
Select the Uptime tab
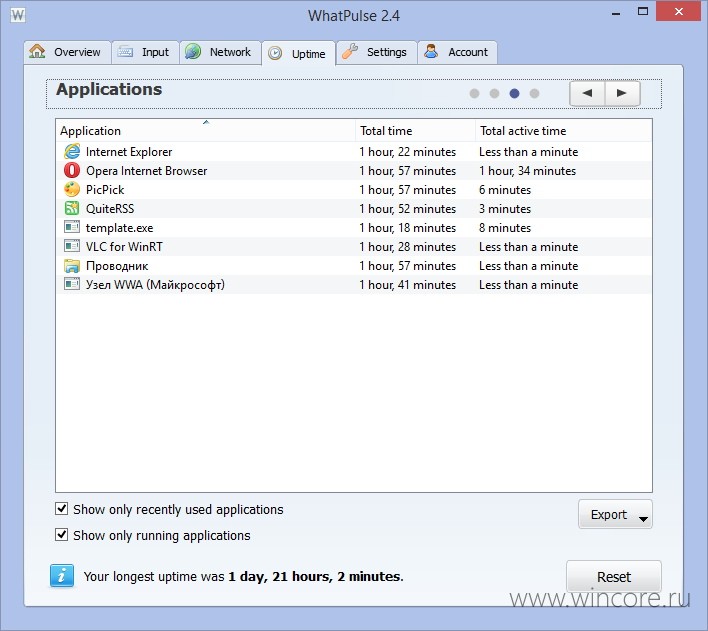(299, 53)
